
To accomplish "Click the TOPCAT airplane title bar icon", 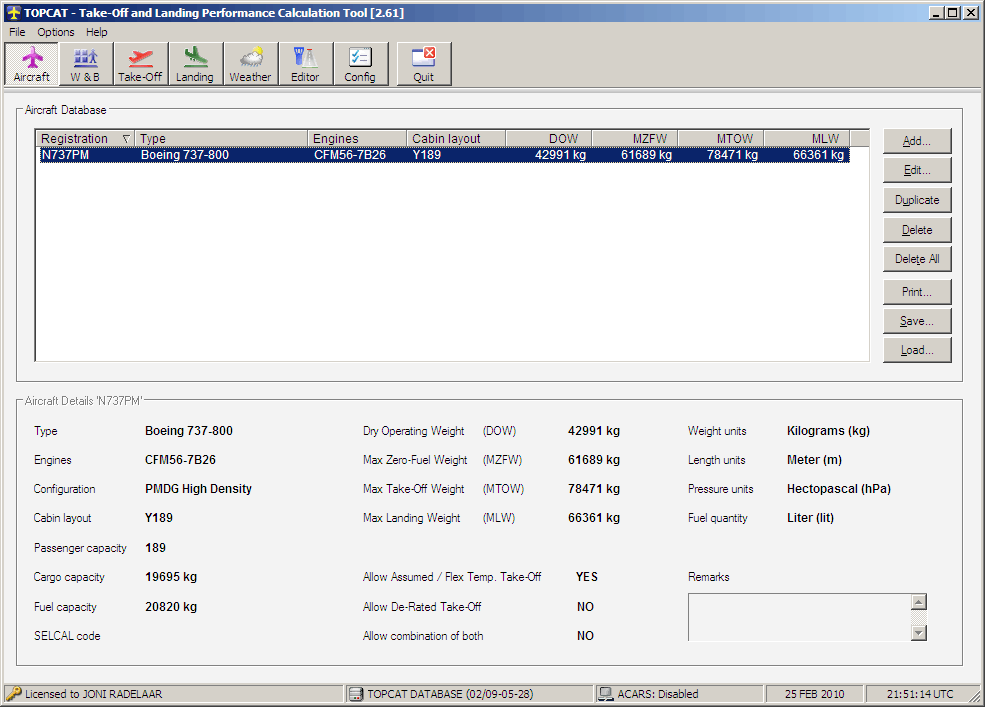I will pos(14,13).
